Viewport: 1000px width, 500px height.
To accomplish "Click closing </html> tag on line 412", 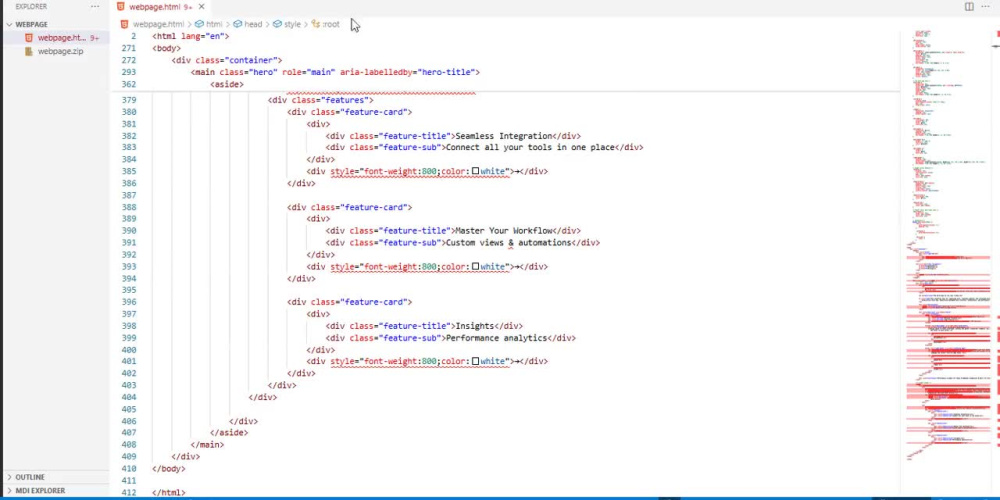I will [x=169, y=492].
